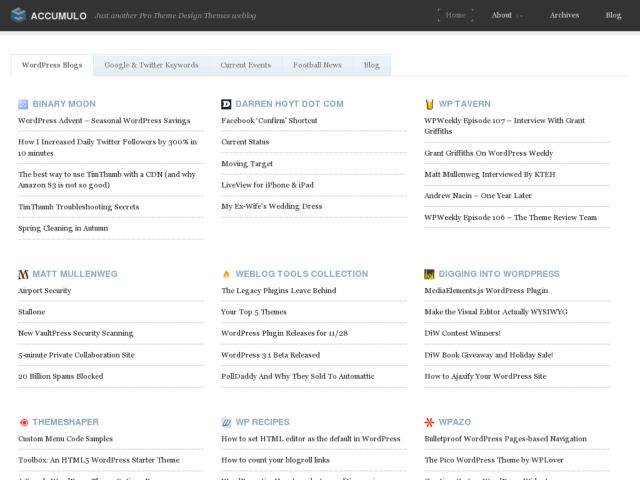
Task: Open 'MediaElements.js WordPress Plugin' post
Action: click(x=486, y=291)
